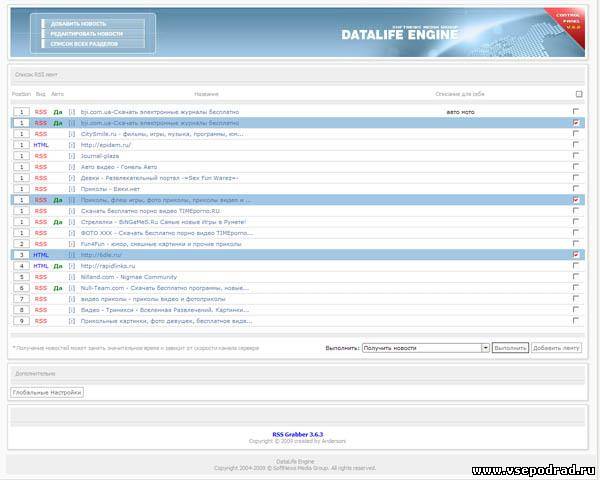This screenshot has width=600, height=480.
Task: Open the 'Приколы - Ёжки.нет' feed link
Action: tap(110, 189)
